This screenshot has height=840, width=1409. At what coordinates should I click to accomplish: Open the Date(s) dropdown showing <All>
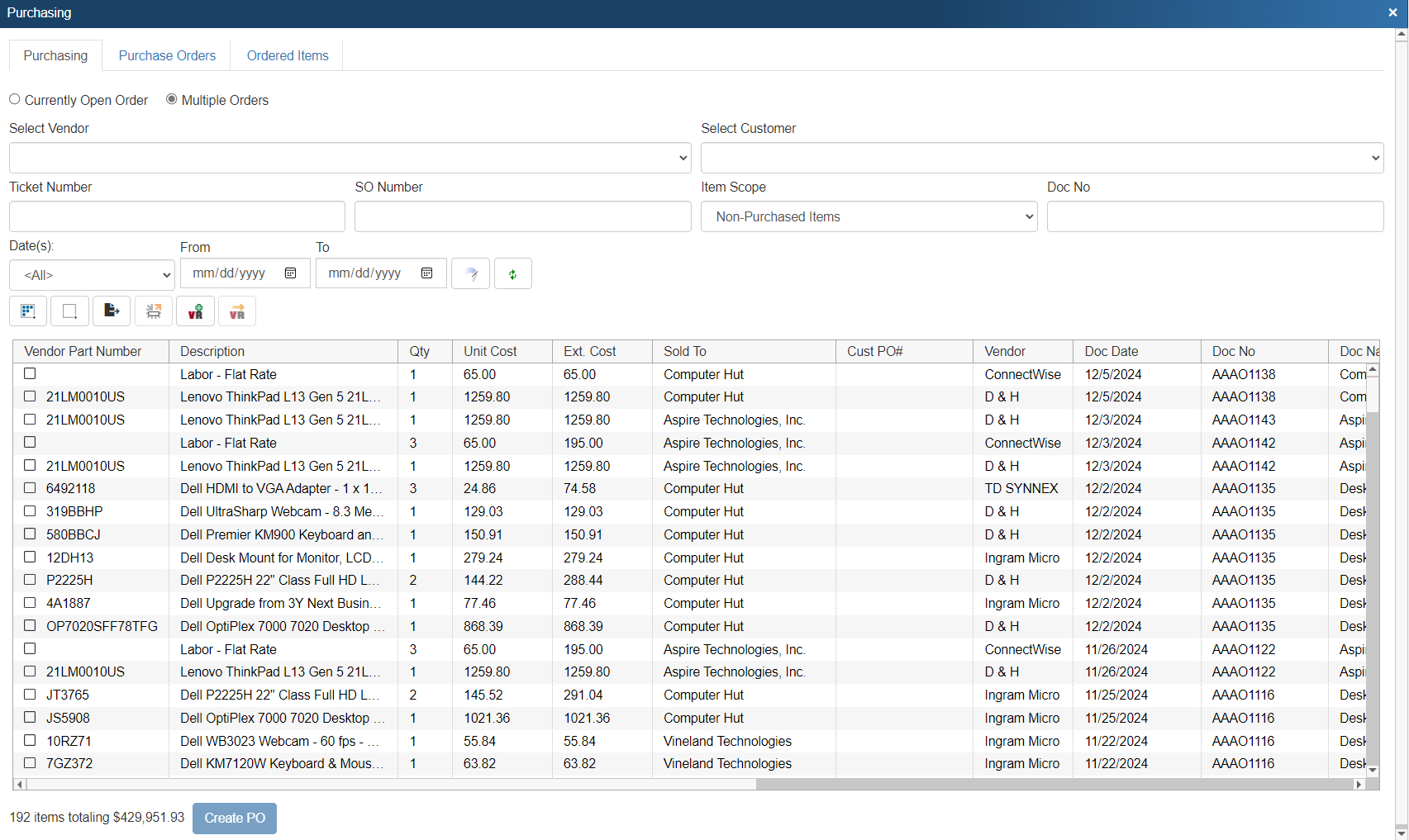pos(92,275)
